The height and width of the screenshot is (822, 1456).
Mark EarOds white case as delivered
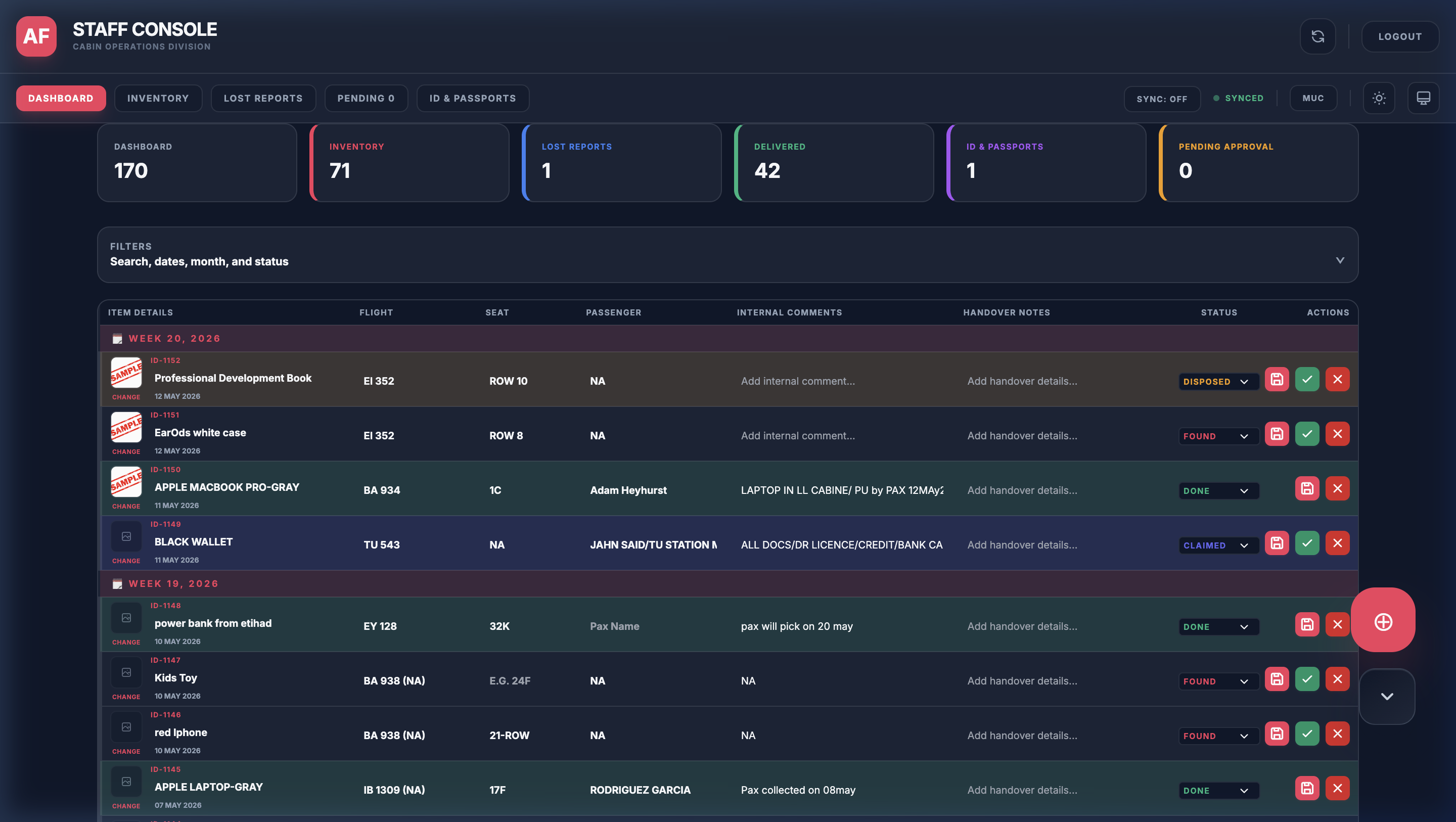coord(1307,434)
